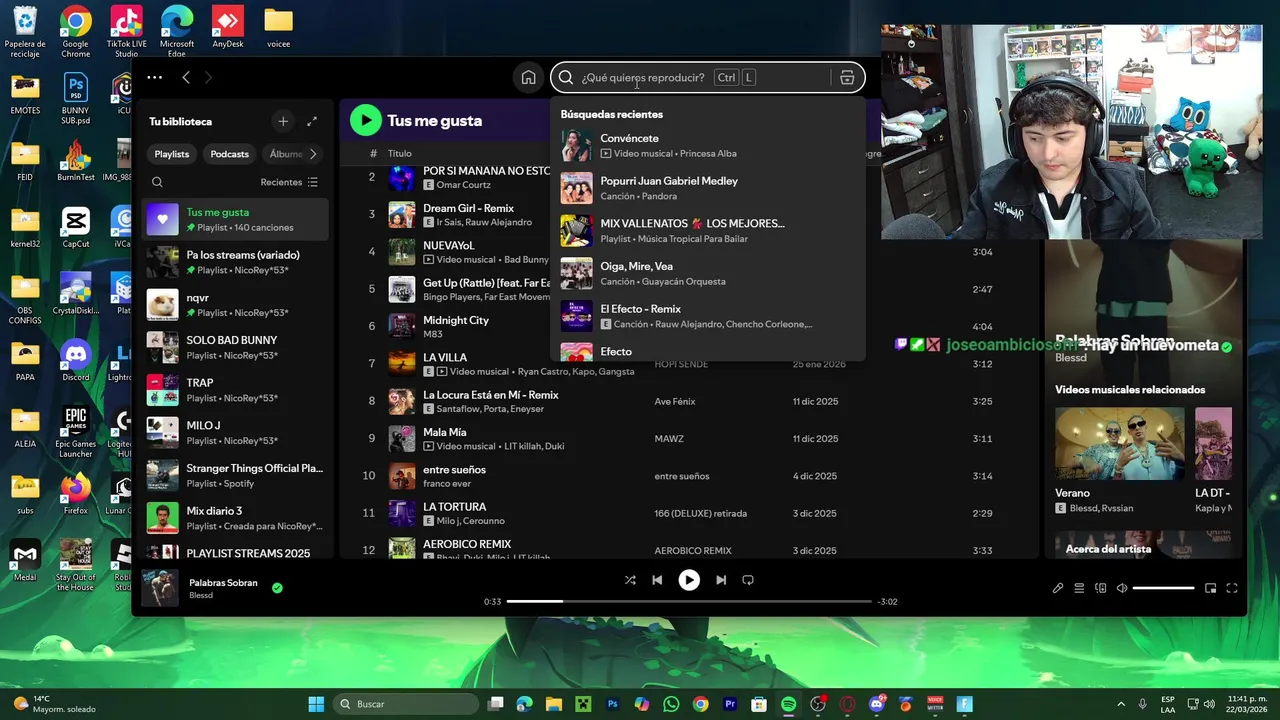Open the mini player icon

[x=1210, y=588]
